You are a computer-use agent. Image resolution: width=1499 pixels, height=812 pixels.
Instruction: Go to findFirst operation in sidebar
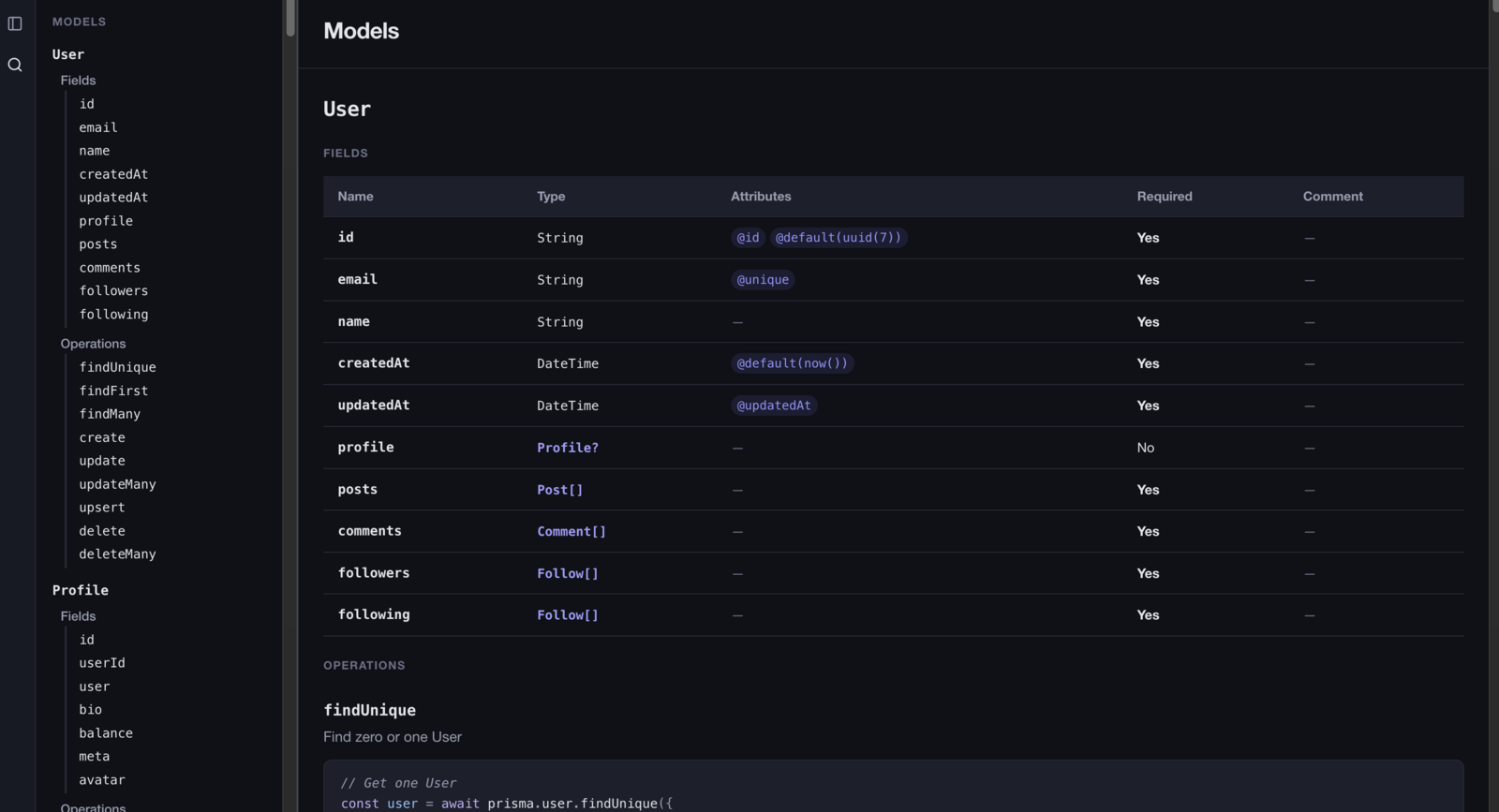pos(113,391)
